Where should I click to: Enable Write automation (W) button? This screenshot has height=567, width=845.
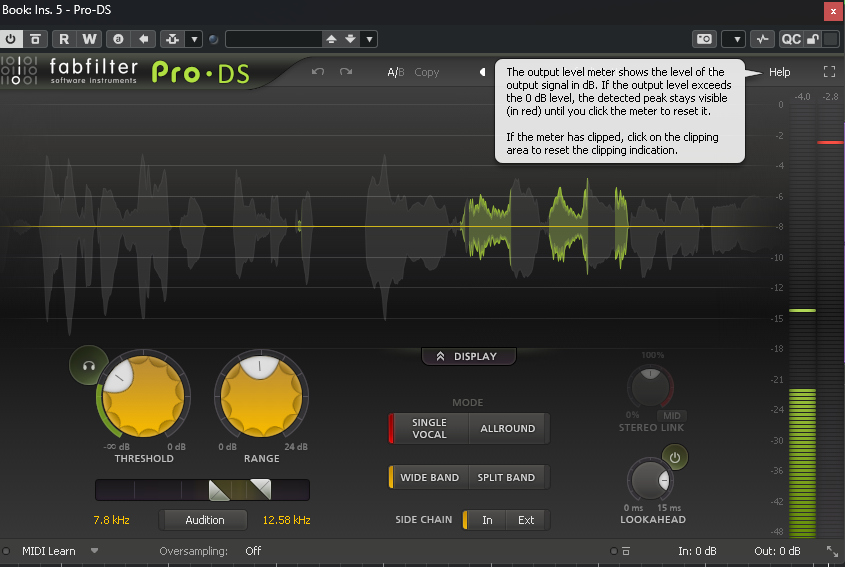click(x=89, y=39)
